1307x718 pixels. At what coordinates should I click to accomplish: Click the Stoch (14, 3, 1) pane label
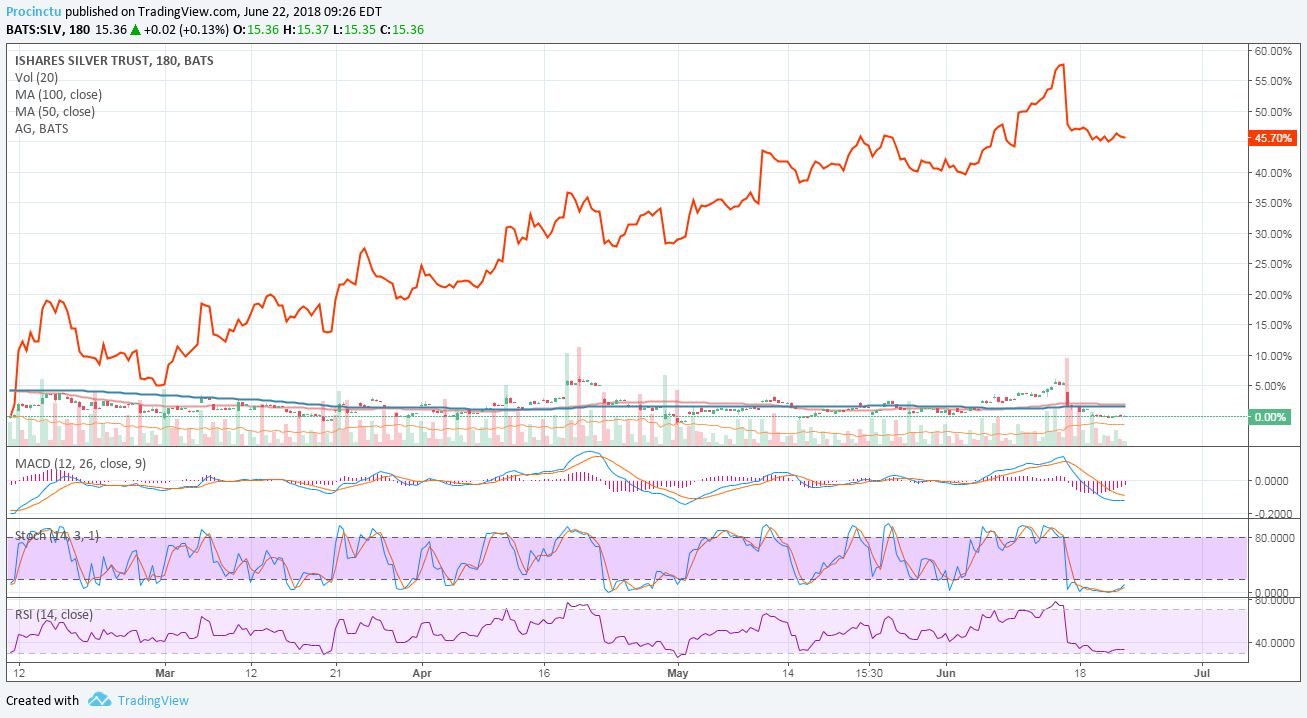click(x=57, y=536)
